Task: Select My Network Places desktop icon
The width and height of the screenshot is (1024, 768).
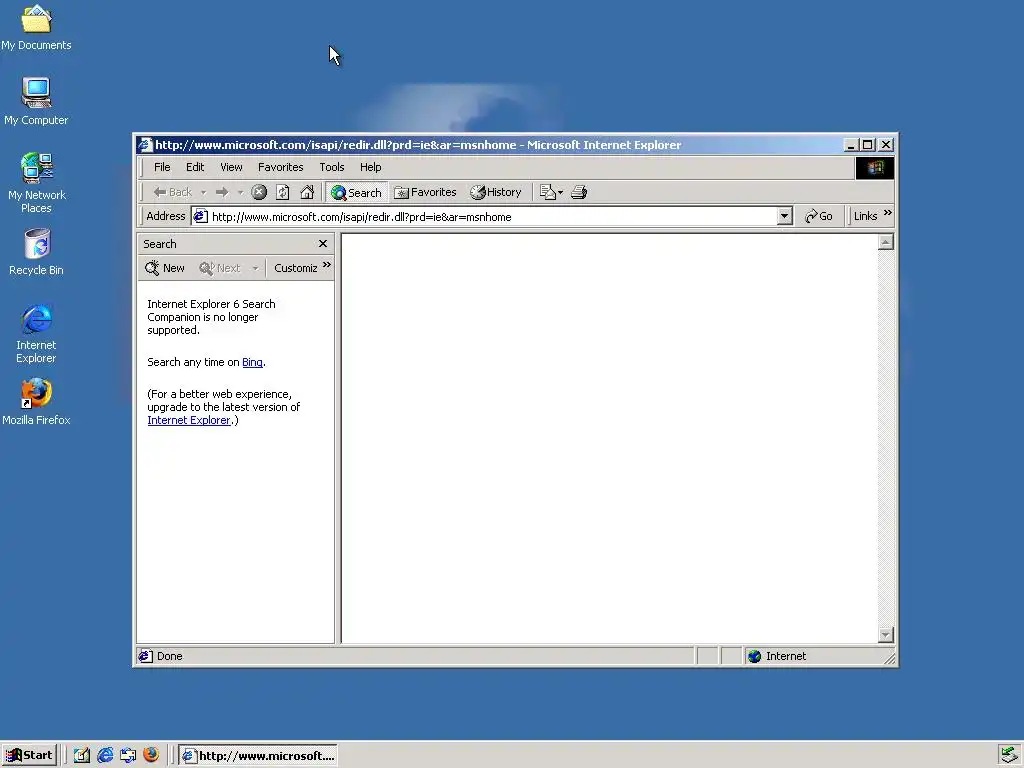Action: point(36,183)
